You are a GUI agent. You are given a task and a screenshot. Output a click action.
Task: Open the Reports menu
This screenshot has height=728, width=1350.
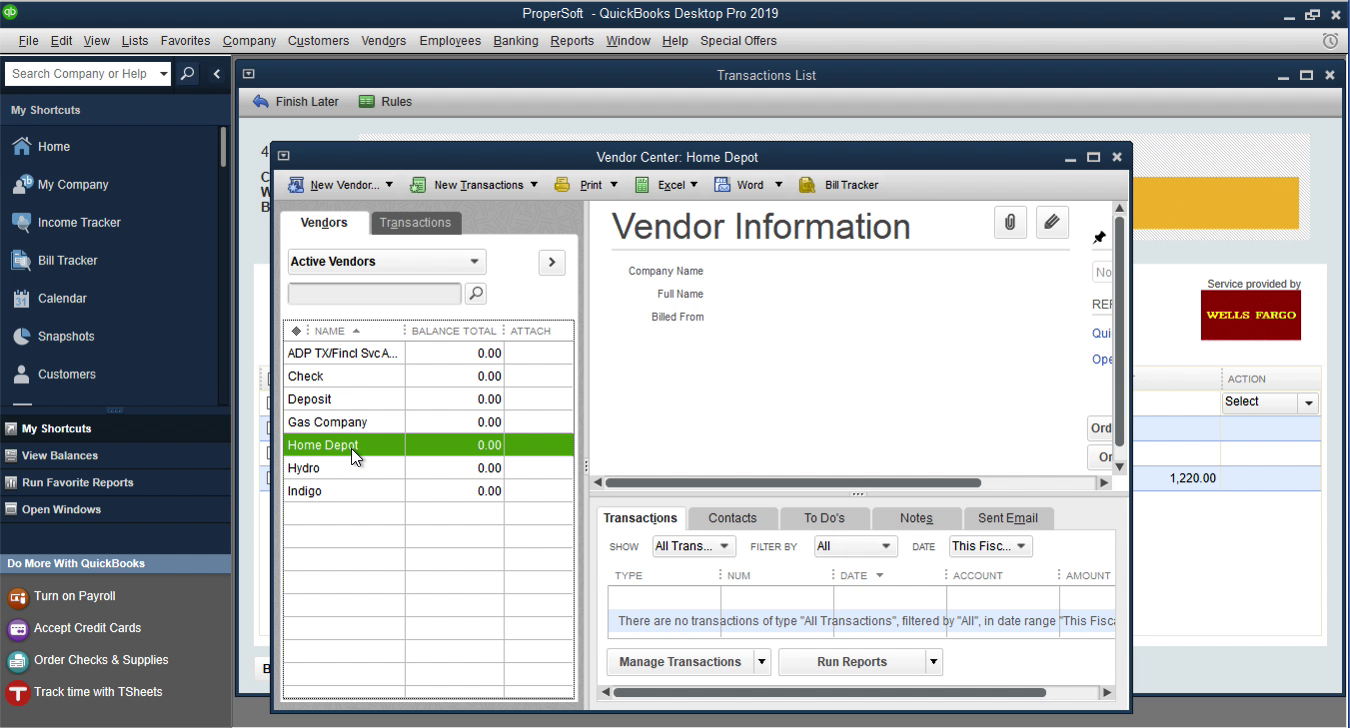572,41
